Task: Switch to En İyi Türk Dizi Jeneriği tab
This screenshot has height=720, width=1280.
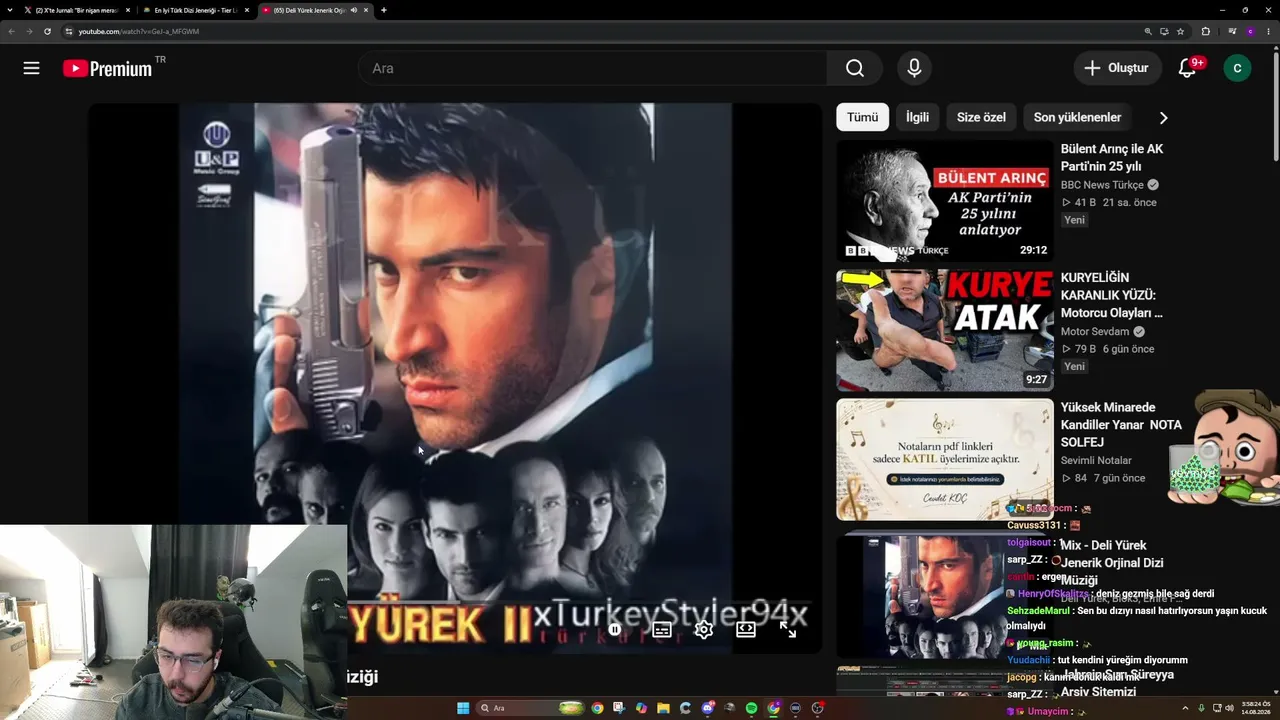Action: [195, 10]
